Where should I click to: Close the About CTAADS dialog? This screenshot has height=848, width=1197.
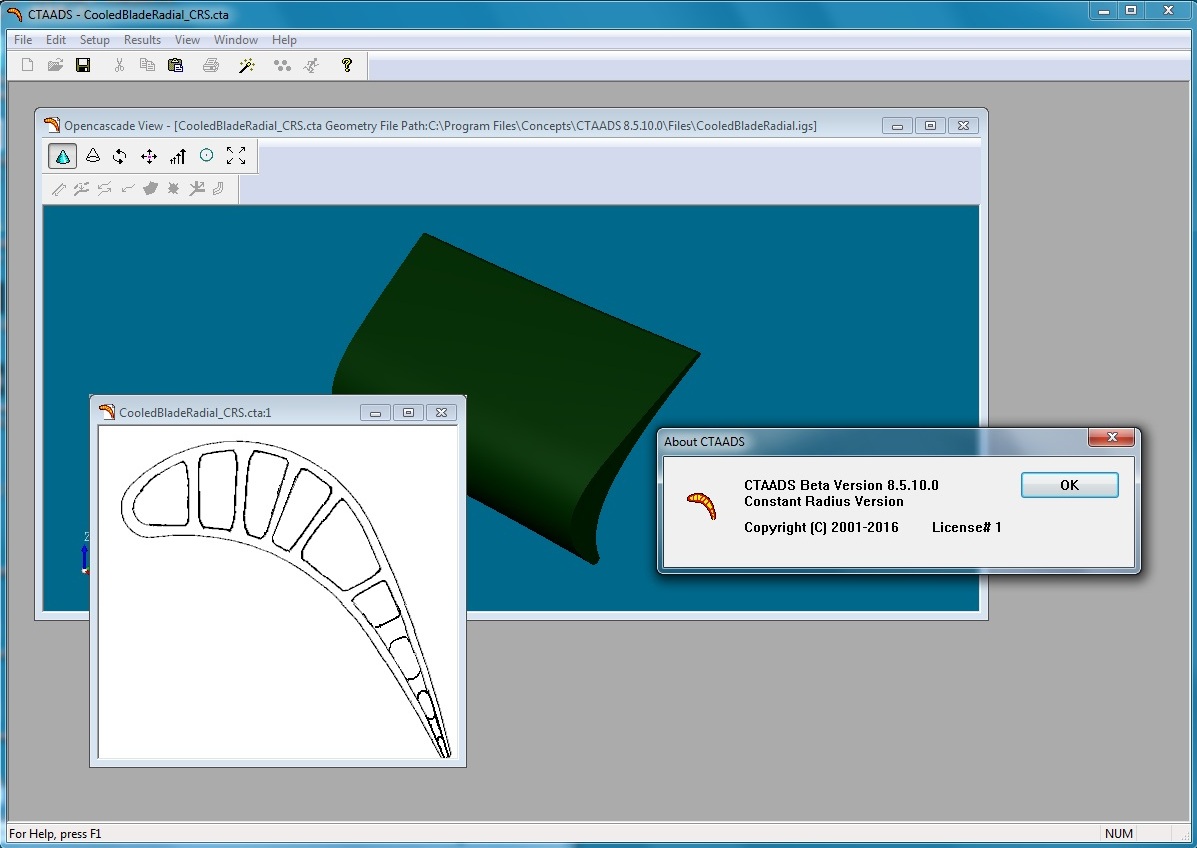tap(1112, 437)
